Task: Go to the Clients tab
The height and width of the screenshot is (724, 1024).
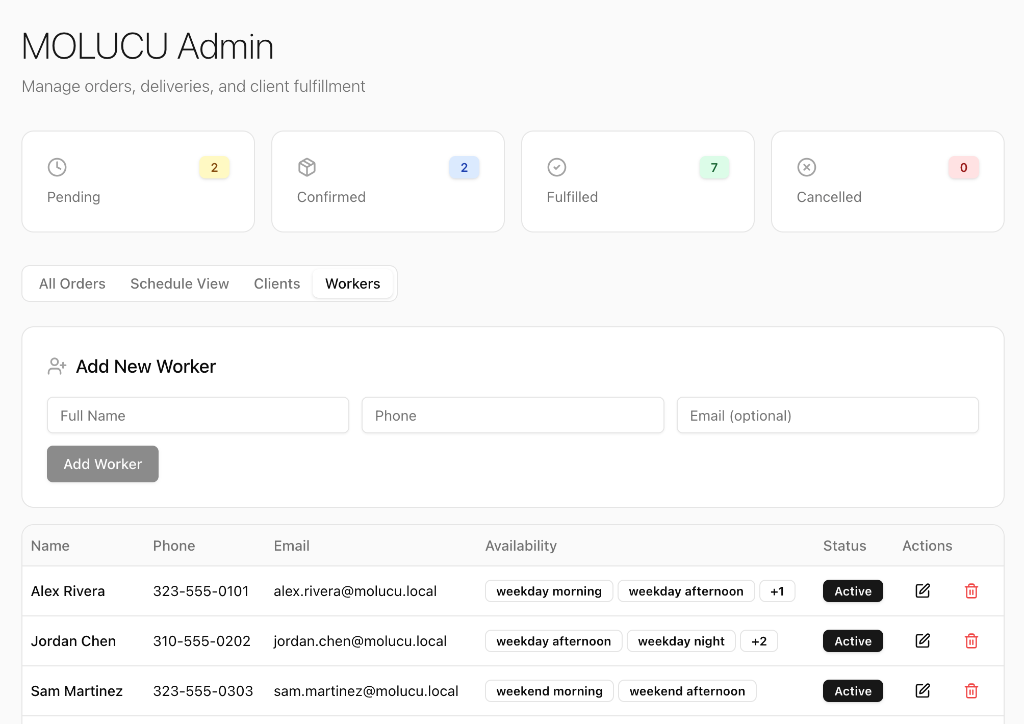Action: pos(277,283)
